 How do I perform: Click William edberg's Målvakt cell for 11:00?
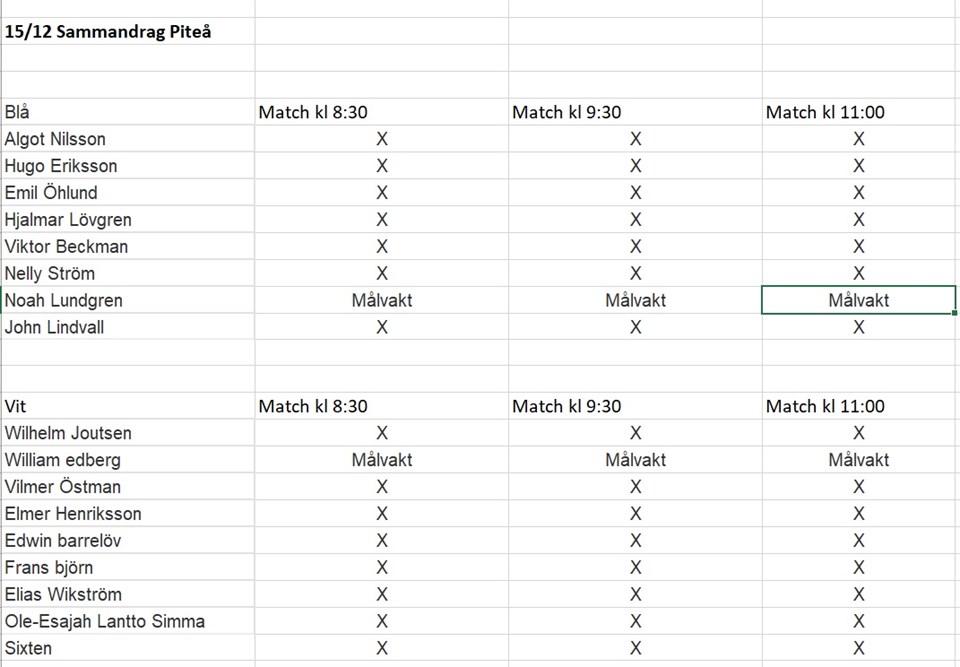pyautogui.click(x=858, y=460)
